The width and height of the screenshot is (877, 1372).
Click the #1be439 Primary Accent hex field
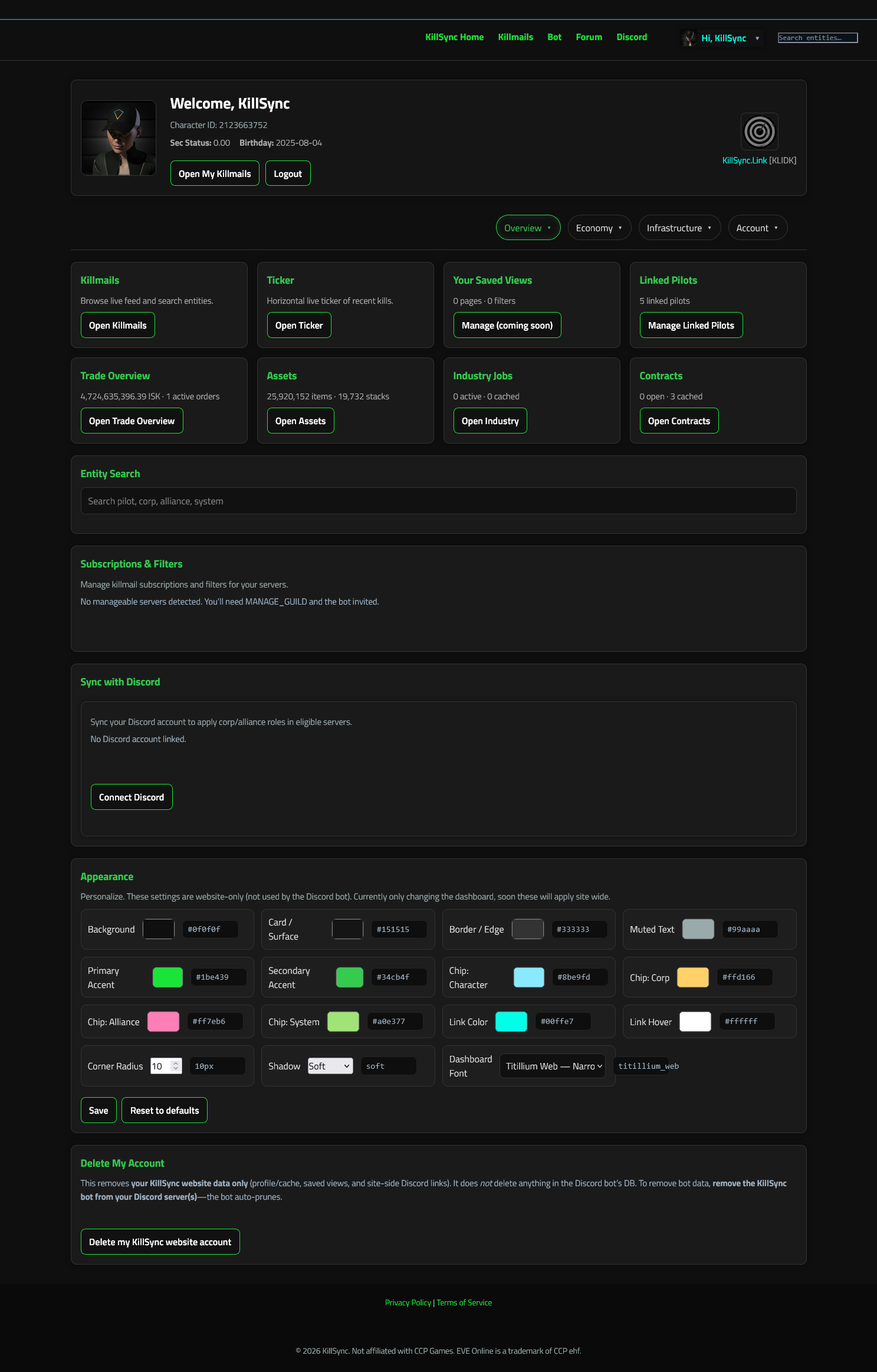click(218, 977)
